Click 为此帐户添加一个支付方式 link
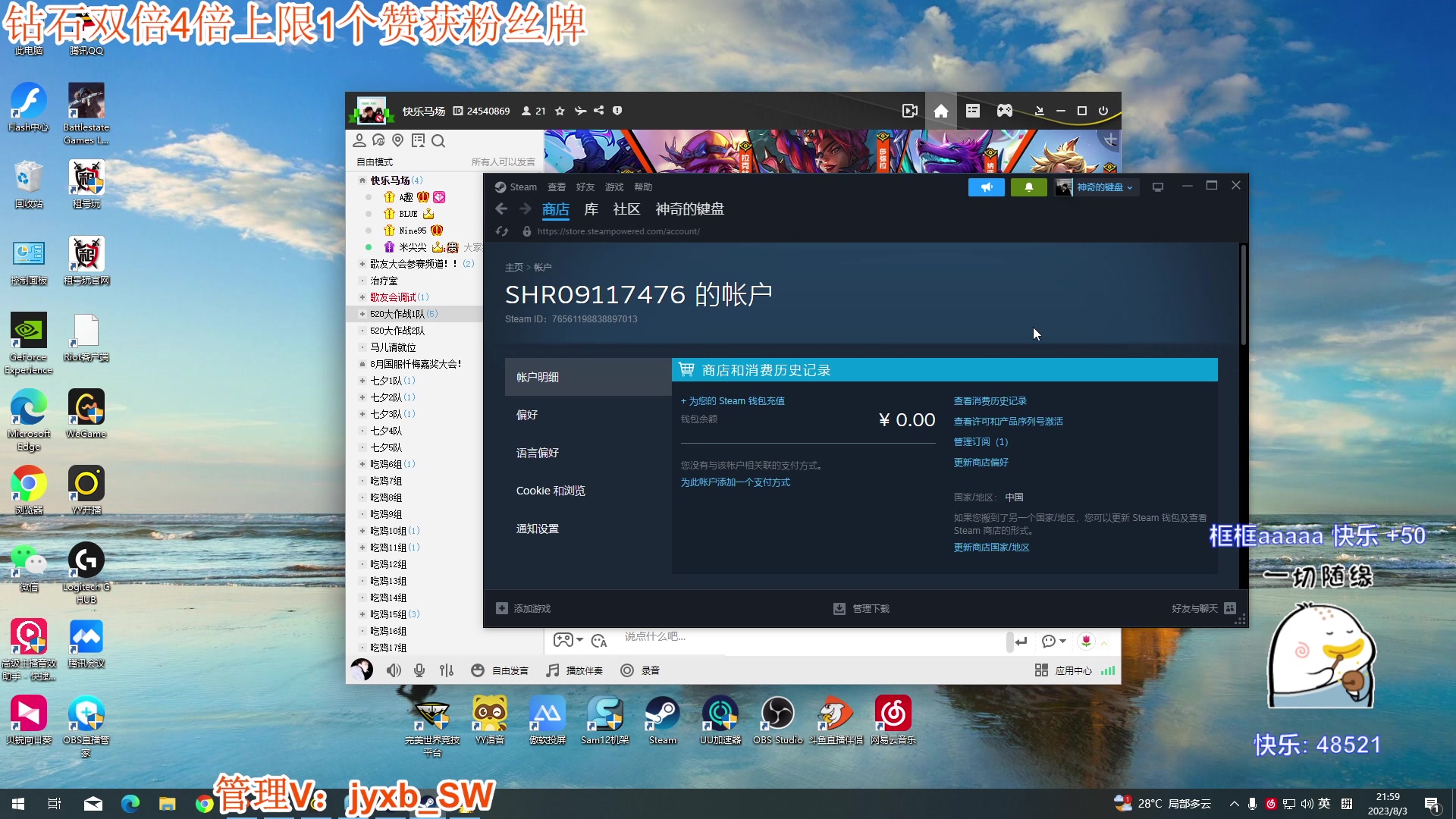 [x=736, y=482]
